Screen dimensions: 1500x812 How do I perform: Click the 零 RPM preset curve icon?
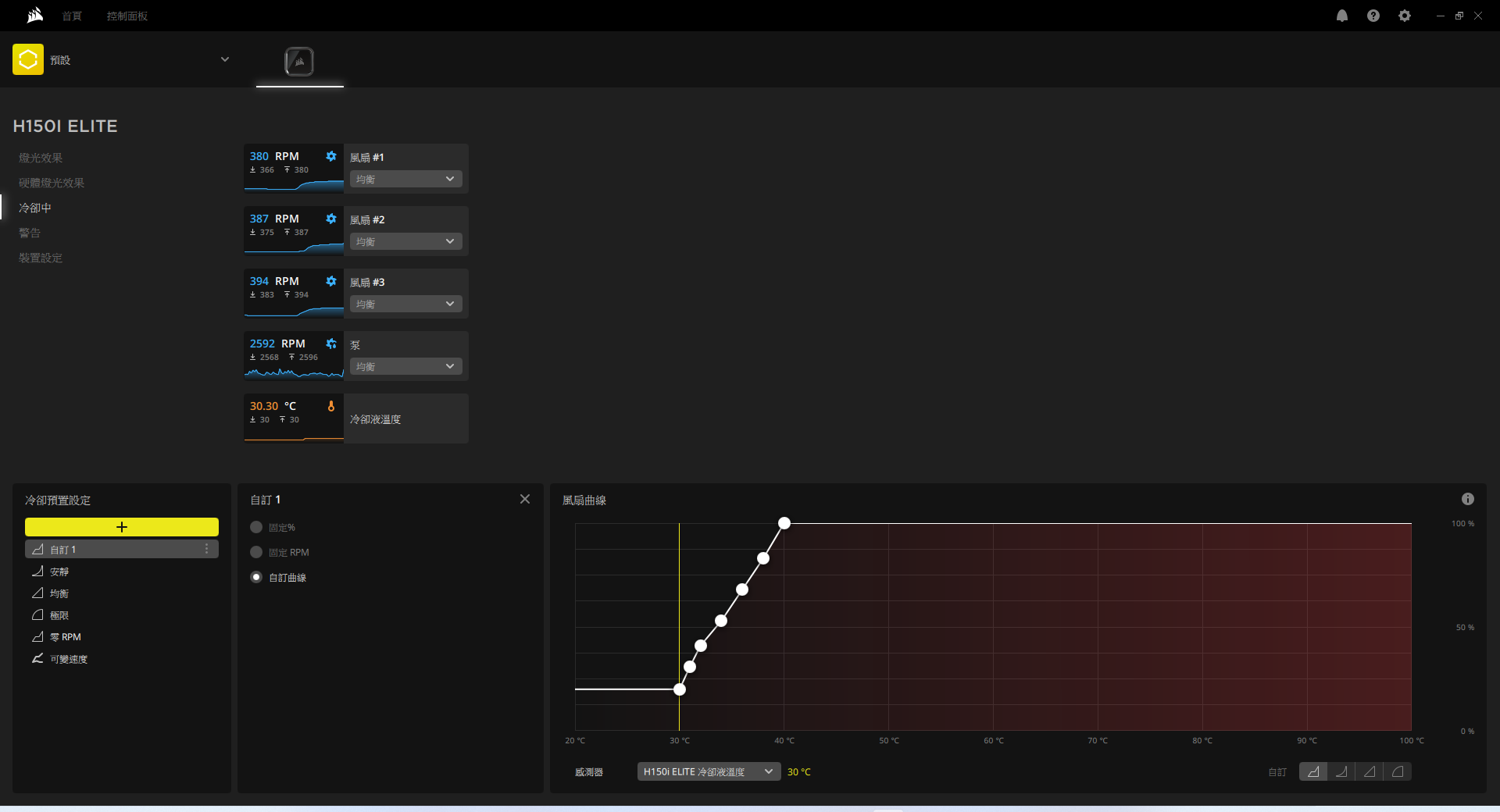37,636
